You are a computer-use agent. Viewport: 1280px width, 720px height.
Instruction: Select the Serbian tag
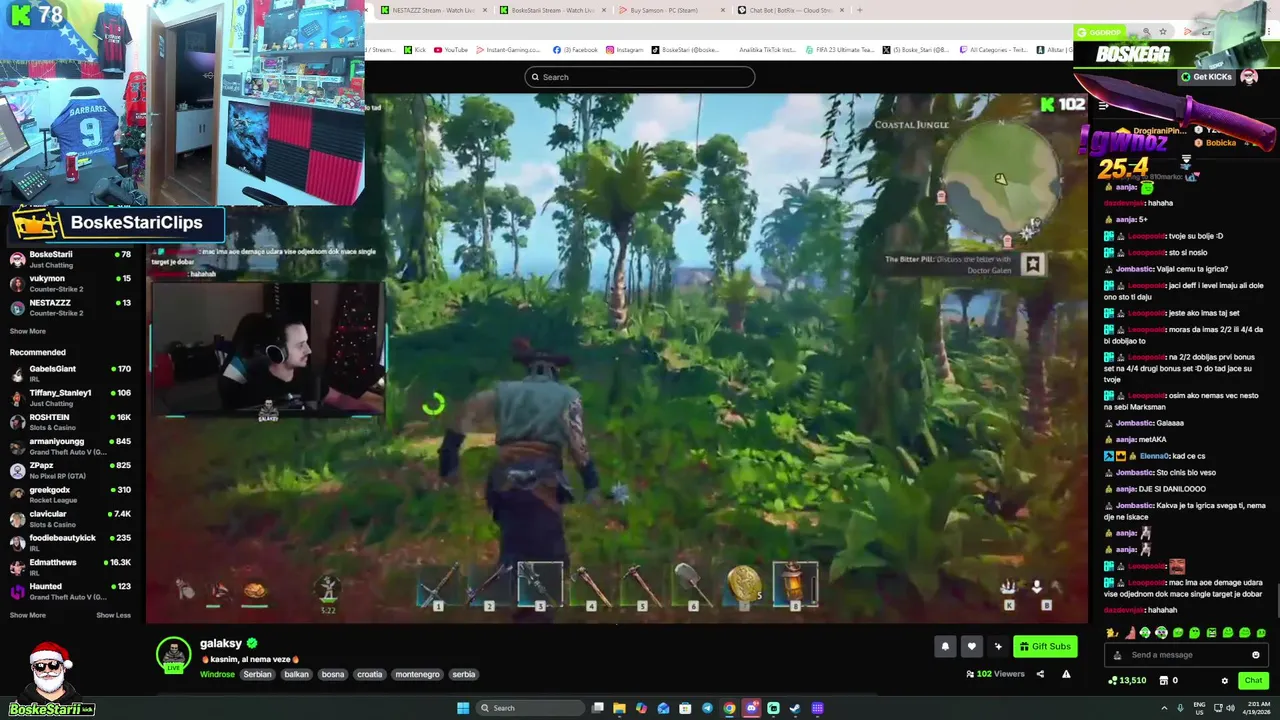(x=257, y=674)
